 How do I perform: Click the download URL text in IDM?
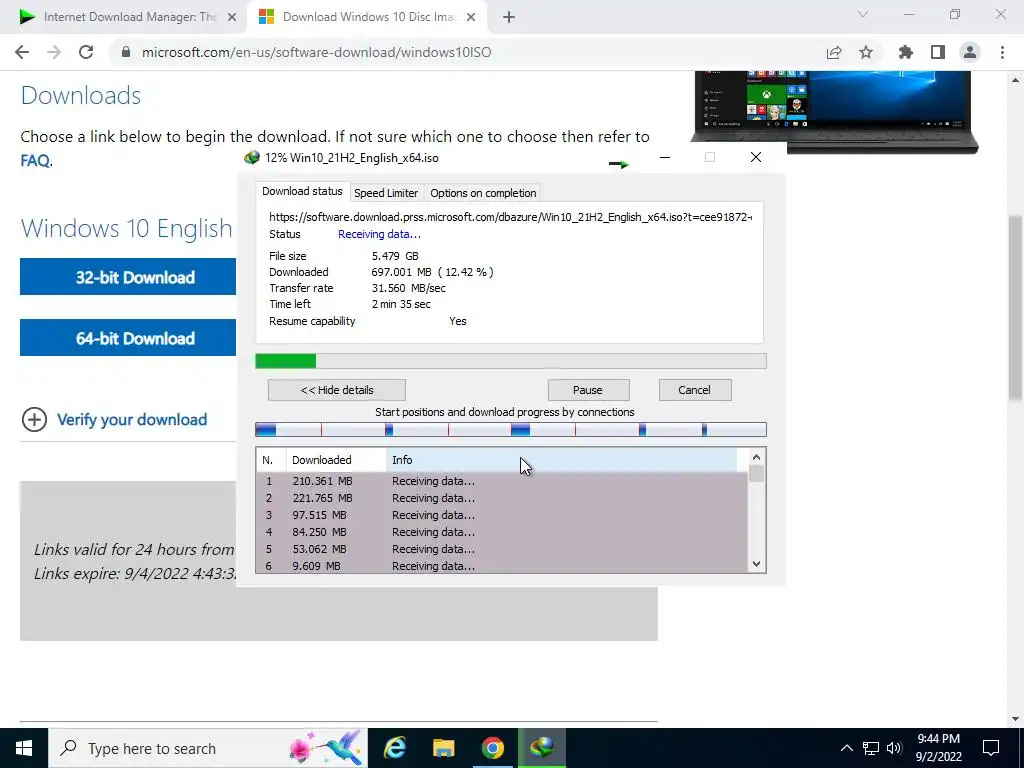click(x=511, y=217)
